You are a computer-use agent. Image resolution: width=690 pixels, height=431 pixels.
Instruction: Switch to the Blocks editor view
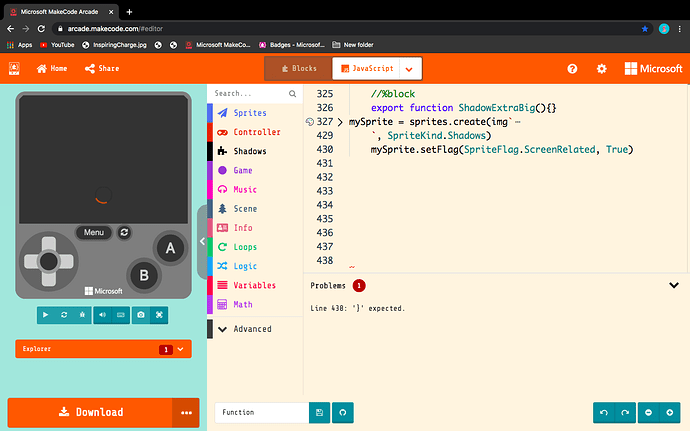pos(297,68)
